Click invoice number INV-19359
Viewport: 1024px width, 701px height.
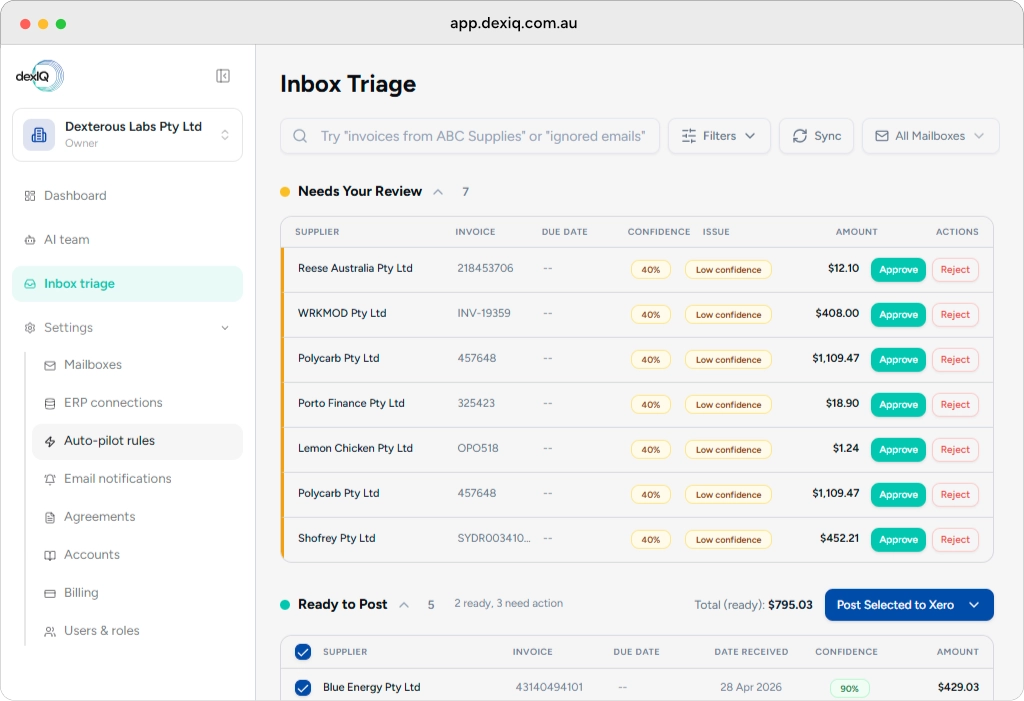coord(484,314)
